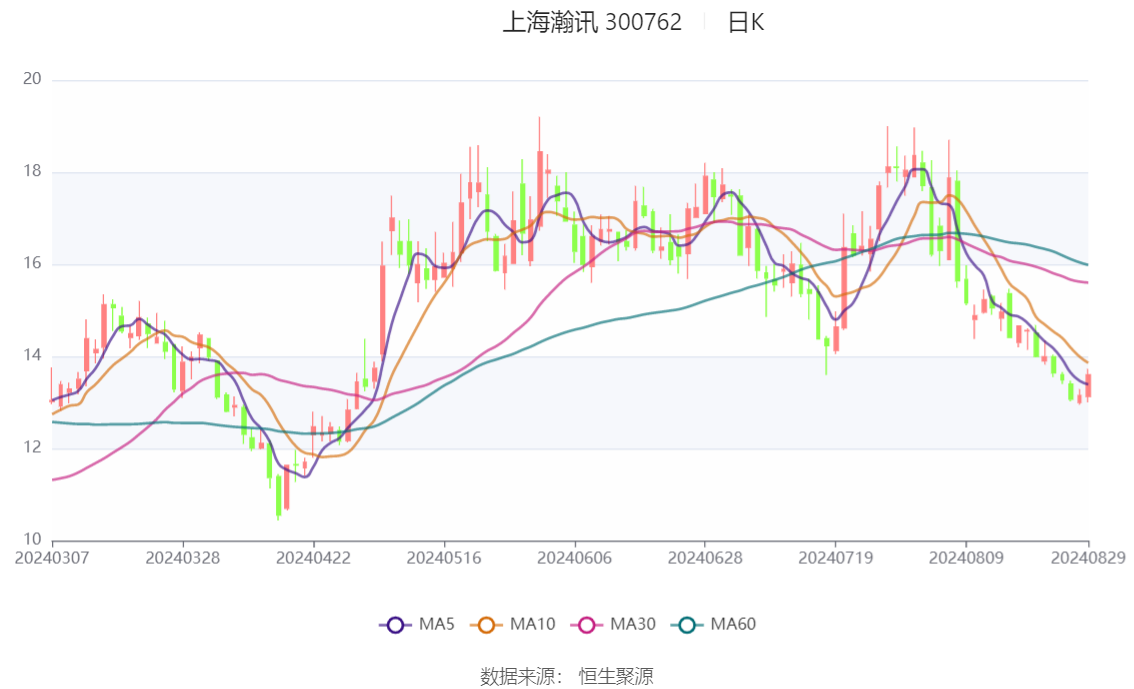Select x-axis date label 20240516
1134x689 pixels.
click(444, 558)
